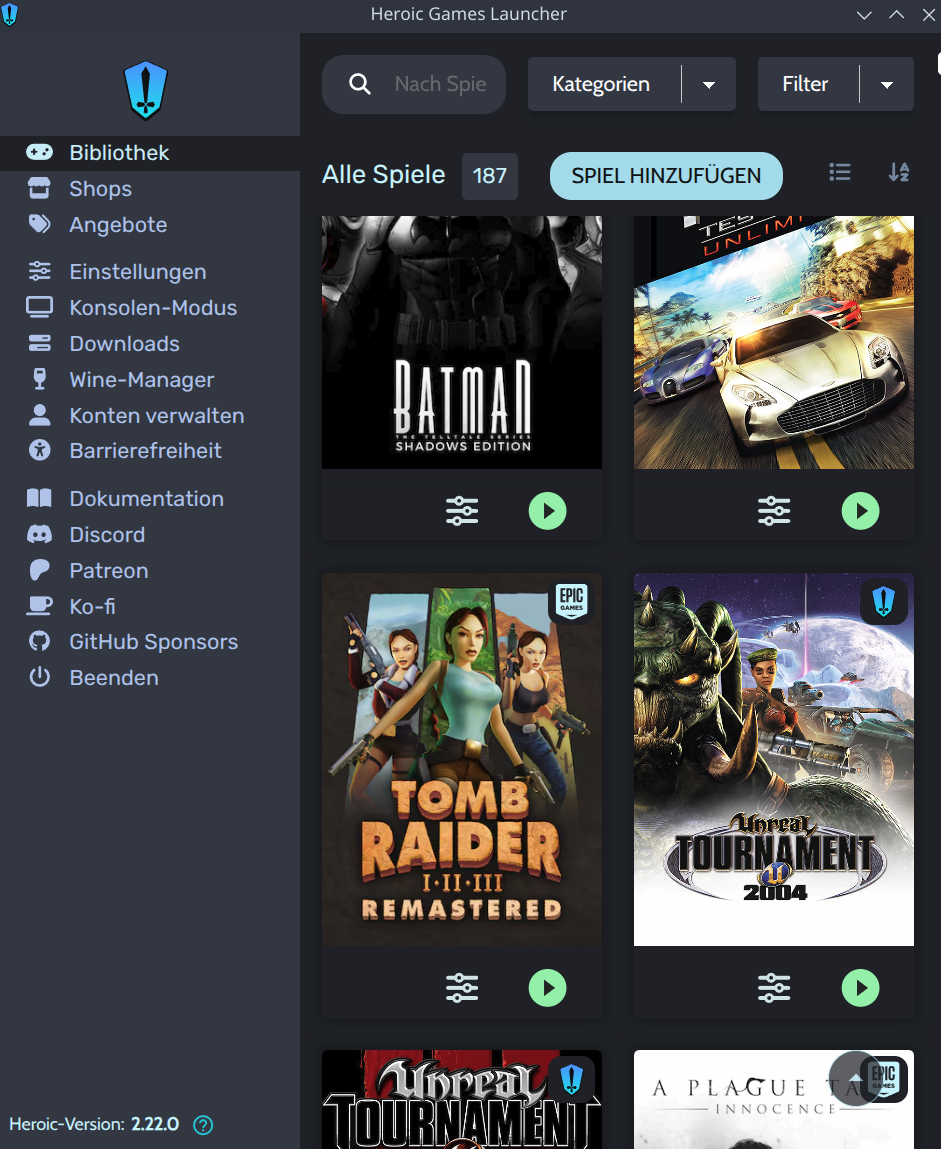Viewport: 941px width, 1149px height.
Task: Open Tomb Raider I-III Remastered cover
Action: pyautogui.click(x=462, y=759)
